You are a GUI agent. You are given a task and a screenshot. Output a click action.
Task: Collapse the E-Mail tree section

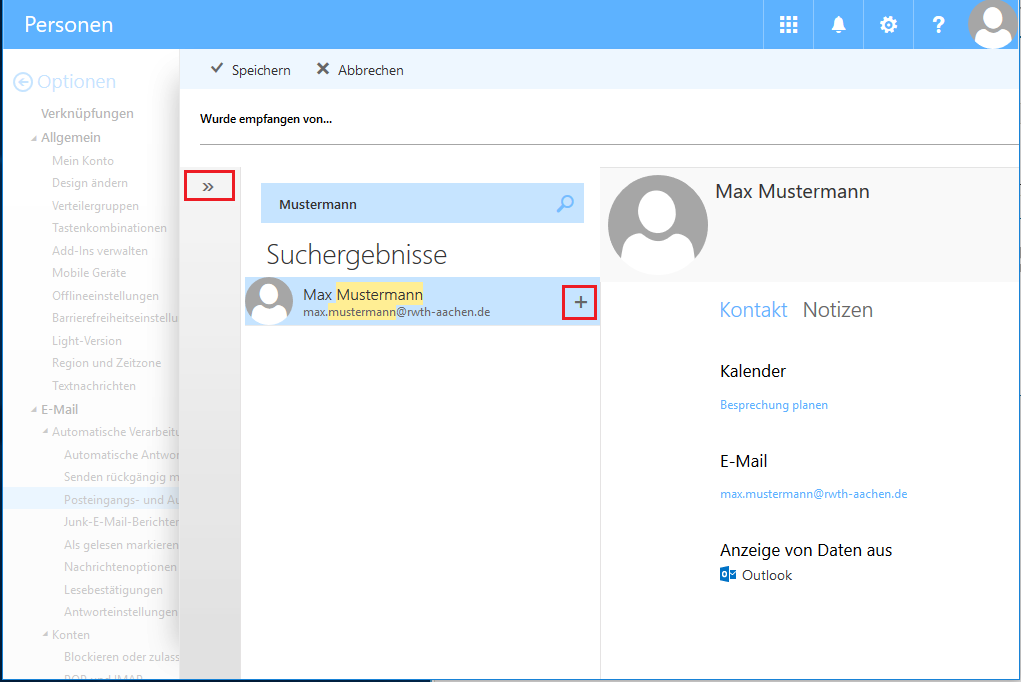34,408
